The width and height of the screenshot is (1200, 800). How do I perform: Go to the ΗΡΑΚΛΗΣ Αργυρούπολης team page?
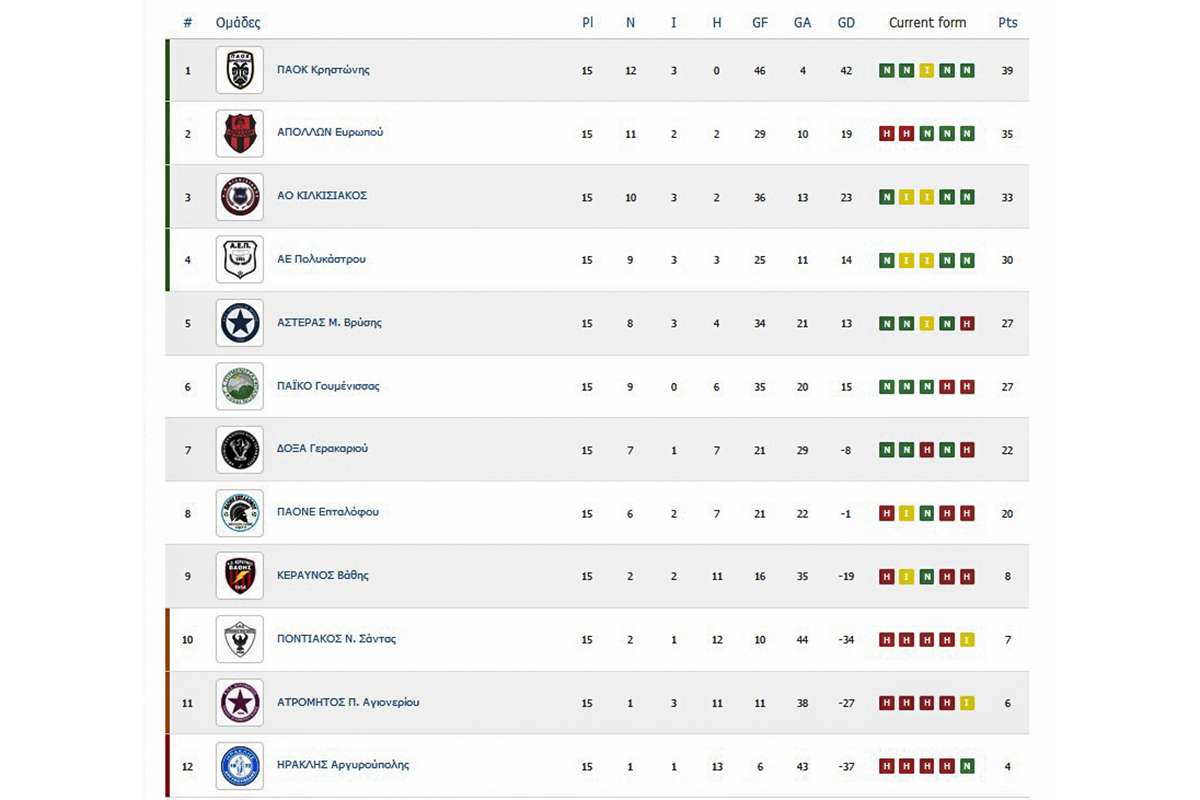click(342, 765)
